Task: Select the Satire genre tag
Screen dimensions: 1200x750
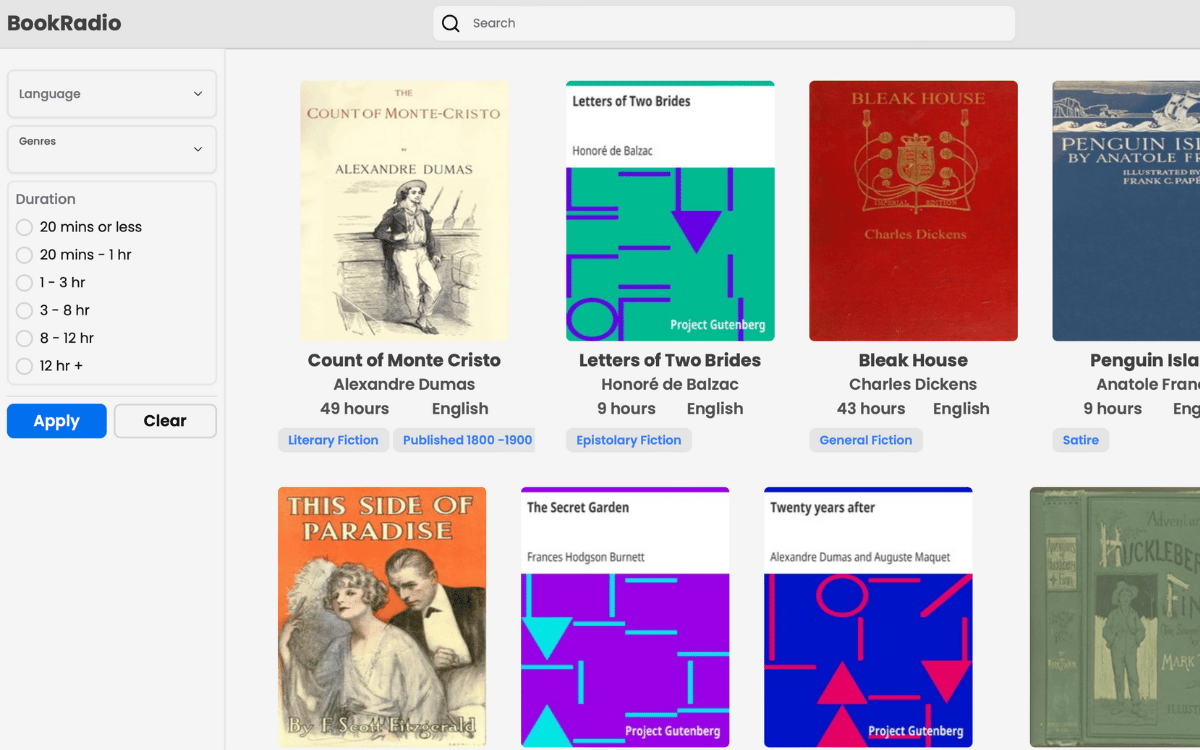Action: pos(1081,440)
